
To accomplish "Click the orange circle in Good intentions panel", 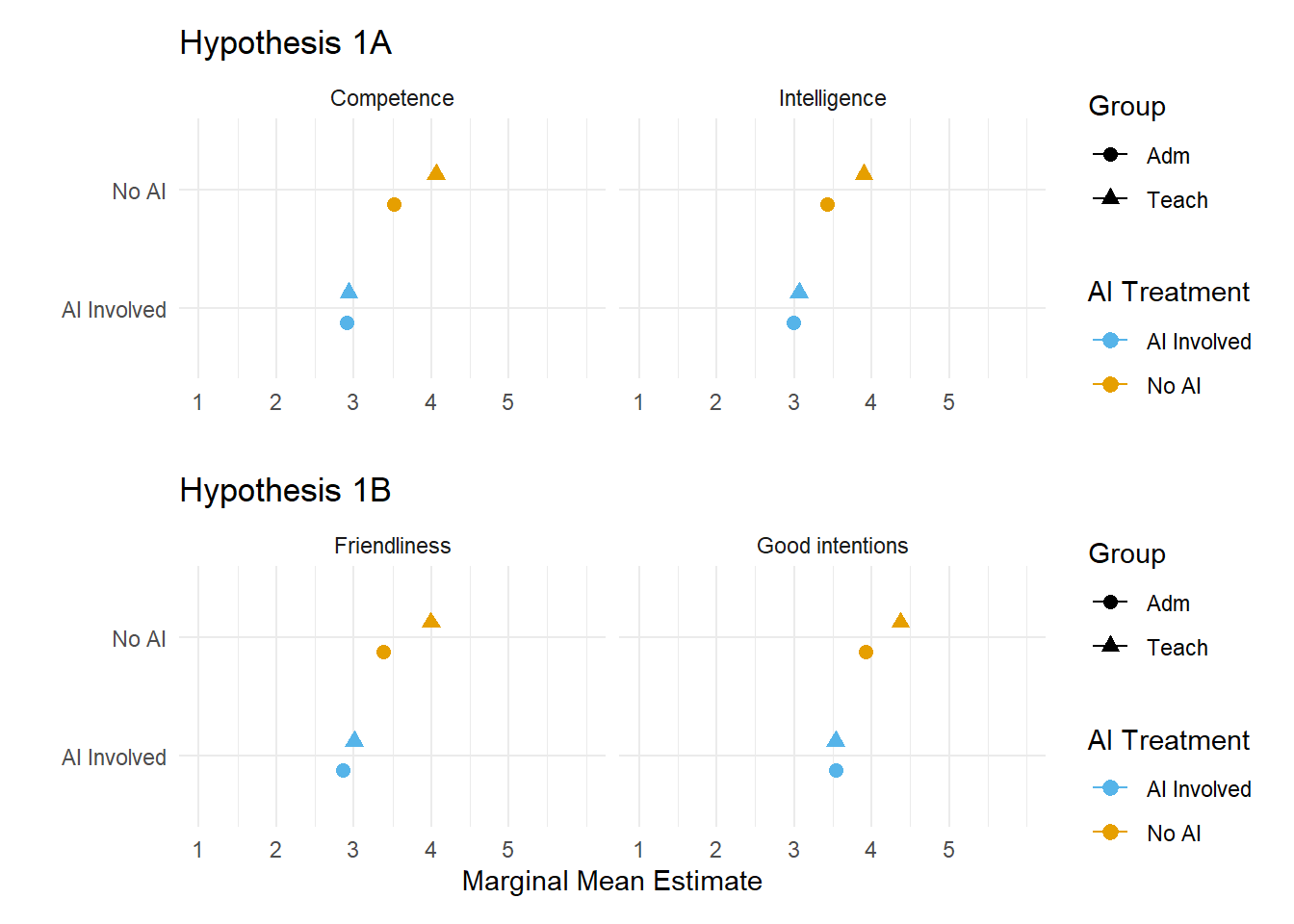I will (866, 652).
